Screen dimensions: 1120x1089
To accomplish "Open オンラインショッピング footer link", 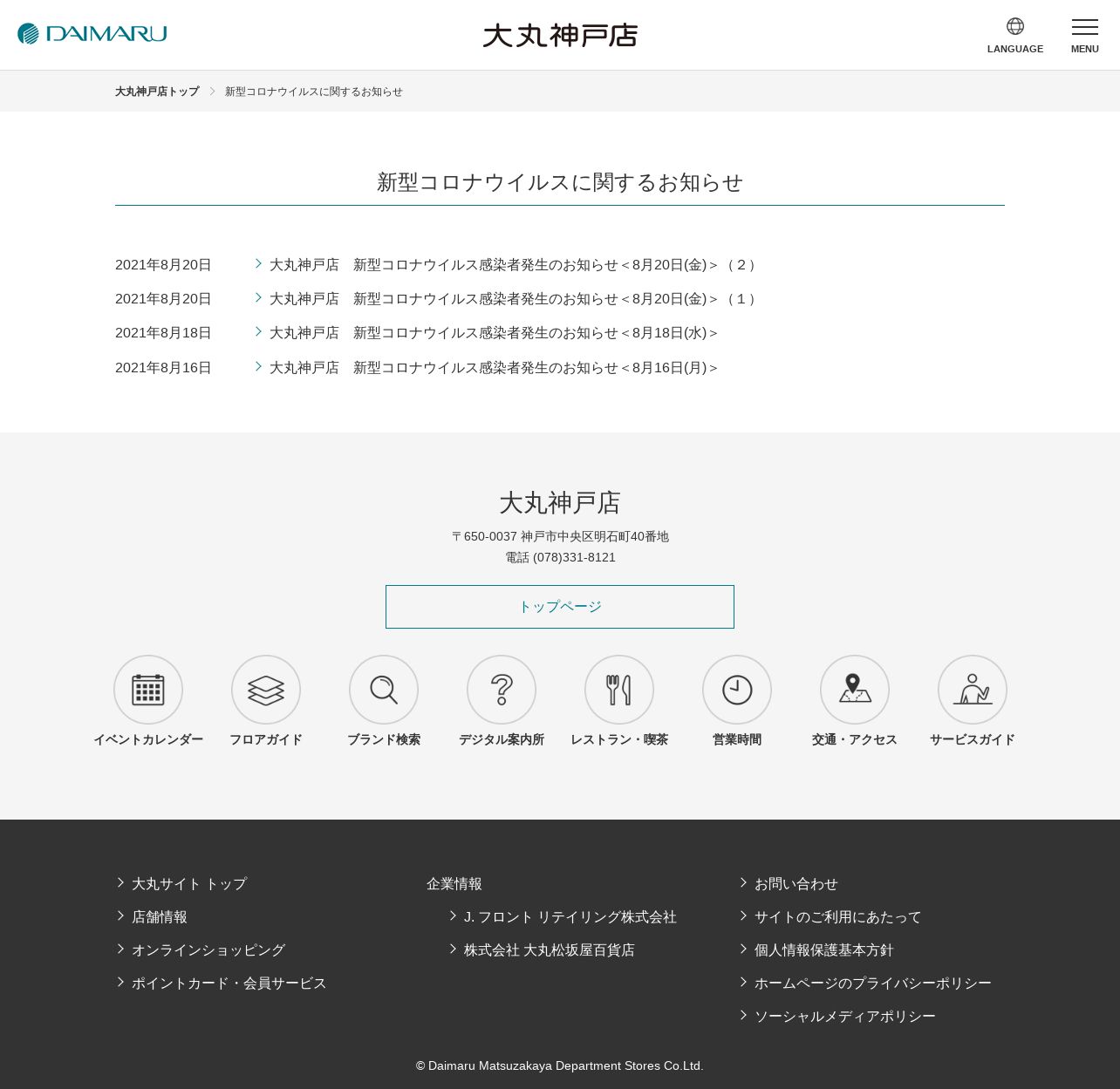I will point(208,950).
